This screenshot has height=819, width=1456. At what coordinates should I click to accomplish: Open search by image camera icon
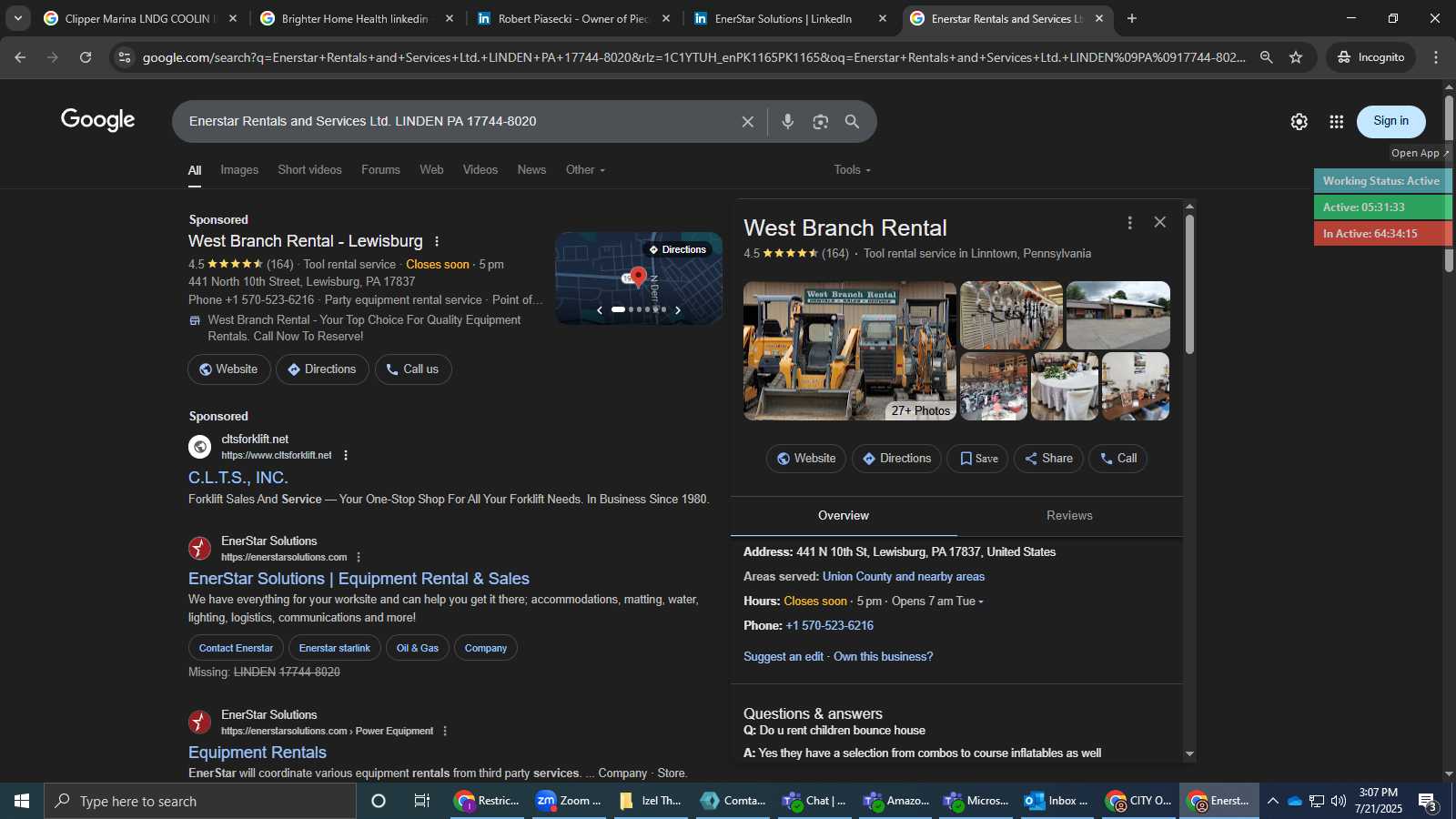821,122
